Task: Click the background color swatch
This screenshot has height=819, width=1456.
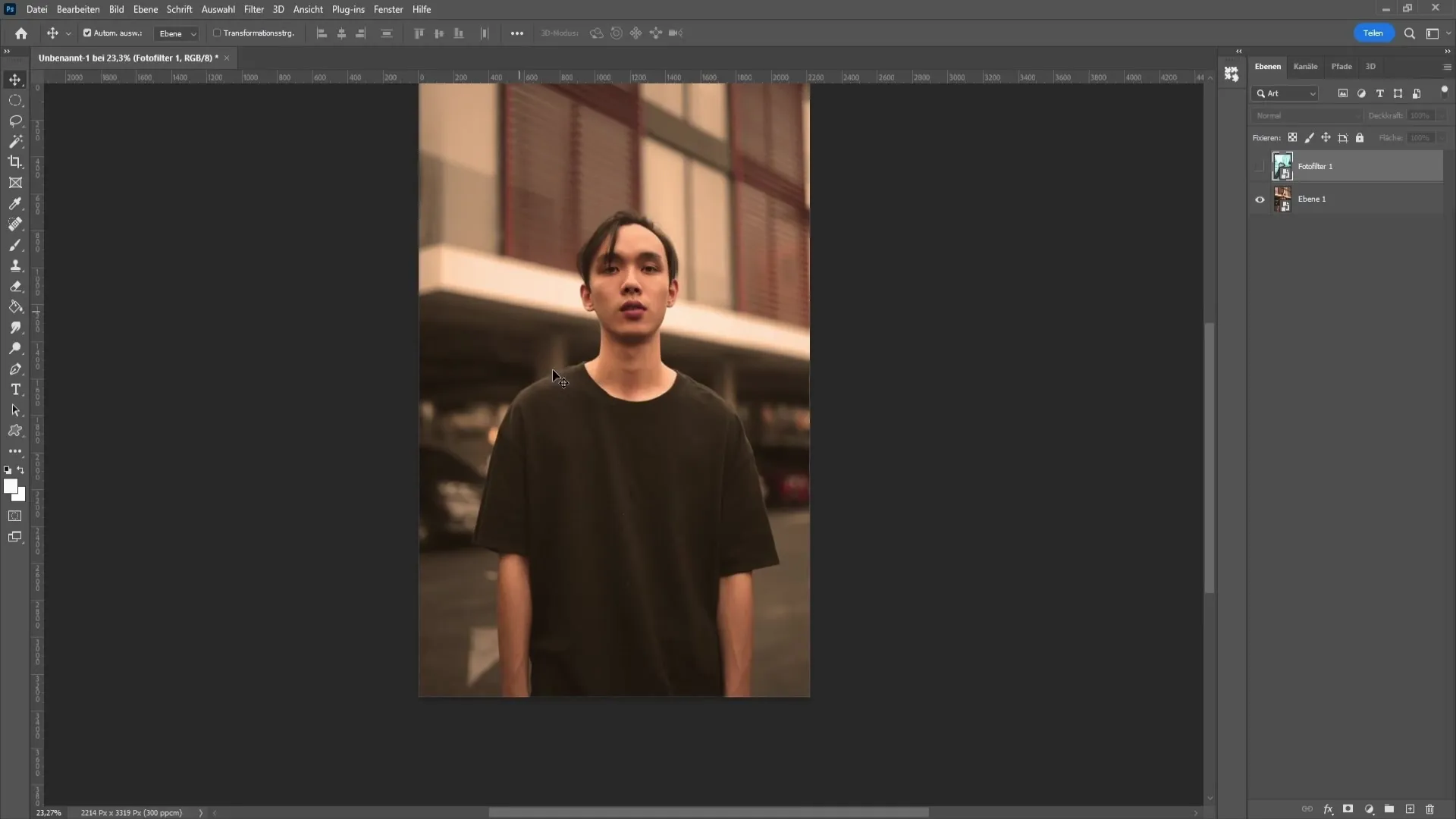Action: coord(20,497)
